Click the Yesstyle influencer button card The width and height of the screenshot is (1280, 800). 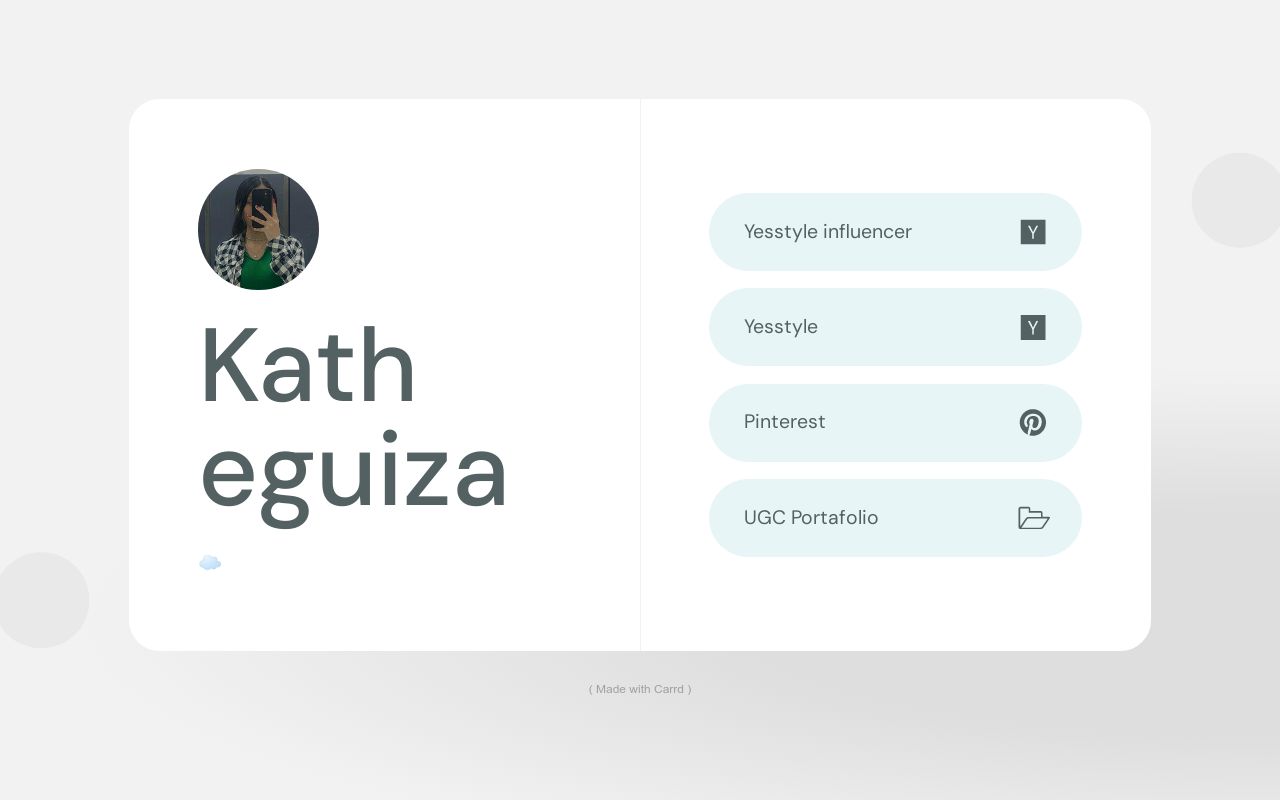[895, 232]
